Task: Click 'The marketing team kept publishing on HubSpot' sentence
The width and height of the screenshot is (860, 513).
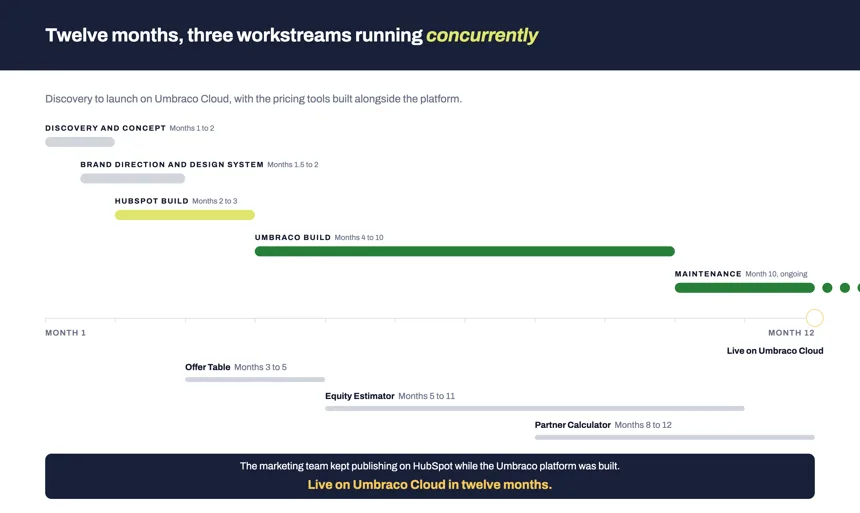Action: pyautogui.click(x=429, y=466)
